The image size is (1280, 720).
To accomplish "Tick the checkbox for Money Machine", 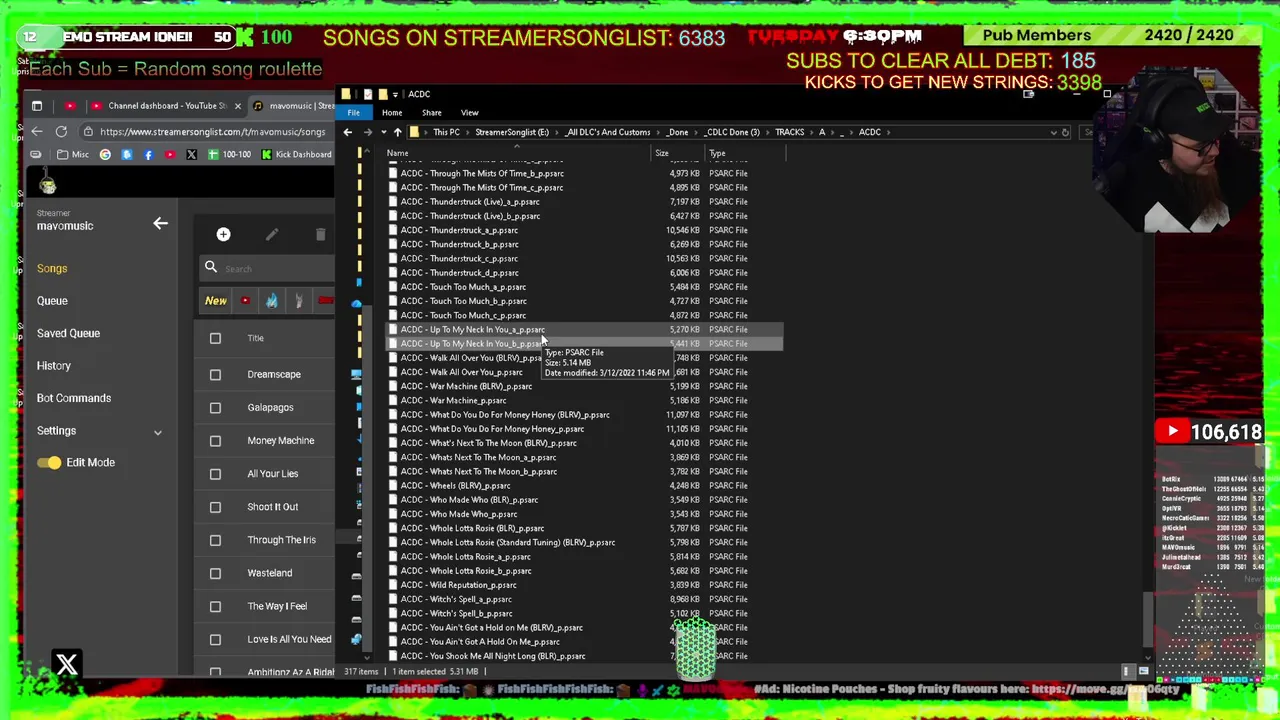I will tap(215, 440).
